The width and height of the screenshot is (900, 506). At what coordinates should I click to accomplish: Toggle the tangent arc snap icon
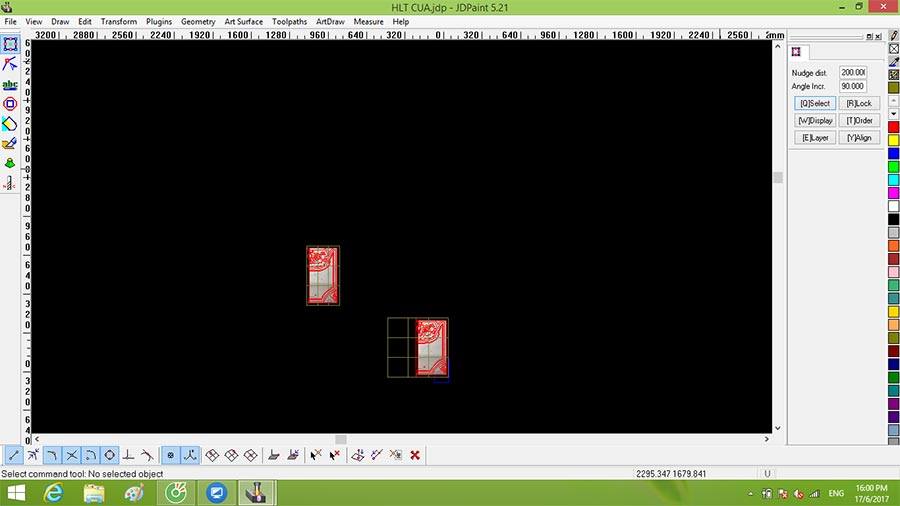point(52,456)
